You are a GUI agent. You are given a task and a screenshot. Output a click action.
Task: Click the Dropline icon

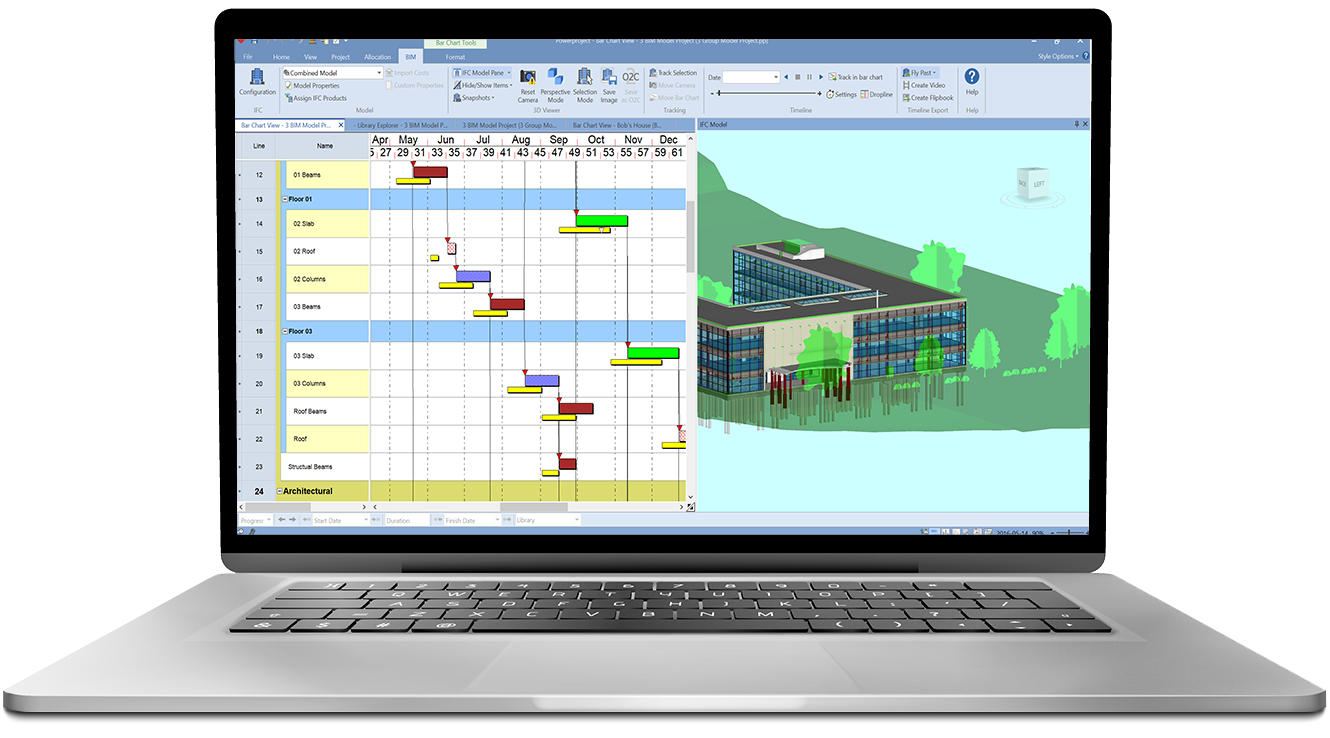877,94
